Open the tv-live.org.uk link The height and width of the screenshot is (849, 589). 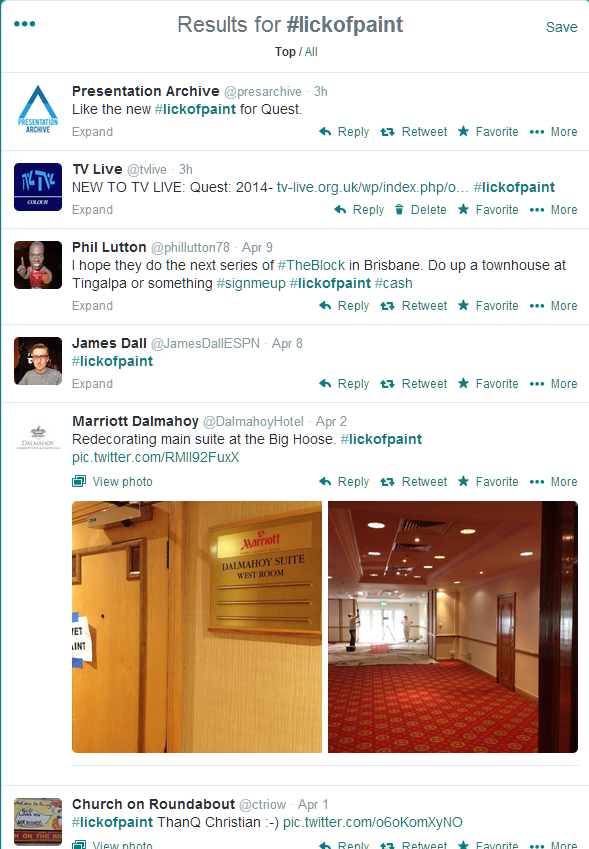pos(372,187)
